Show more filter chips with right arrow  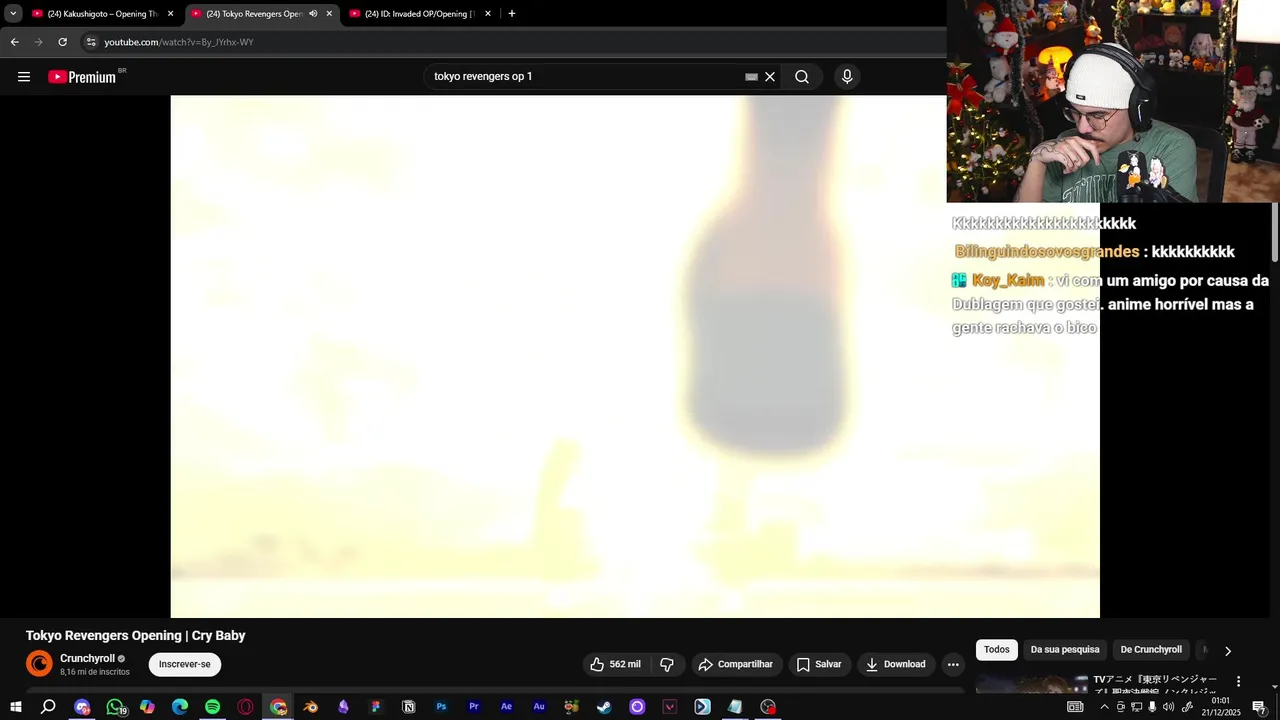(x=1228, y=651)
